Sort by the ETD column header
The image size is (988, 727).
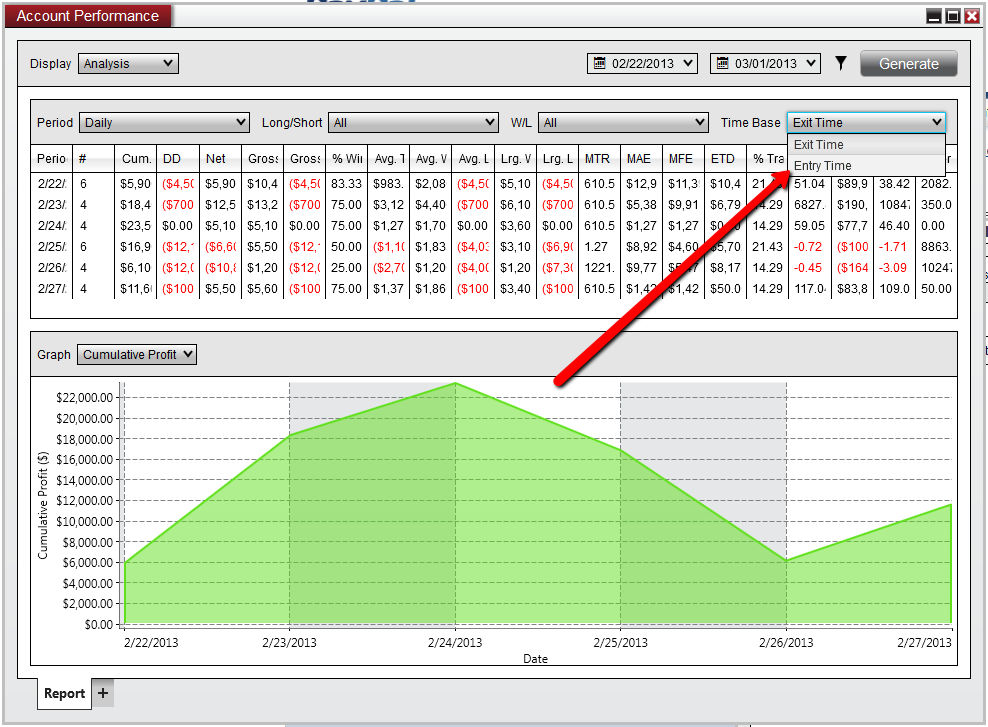[x=726, y=159]
